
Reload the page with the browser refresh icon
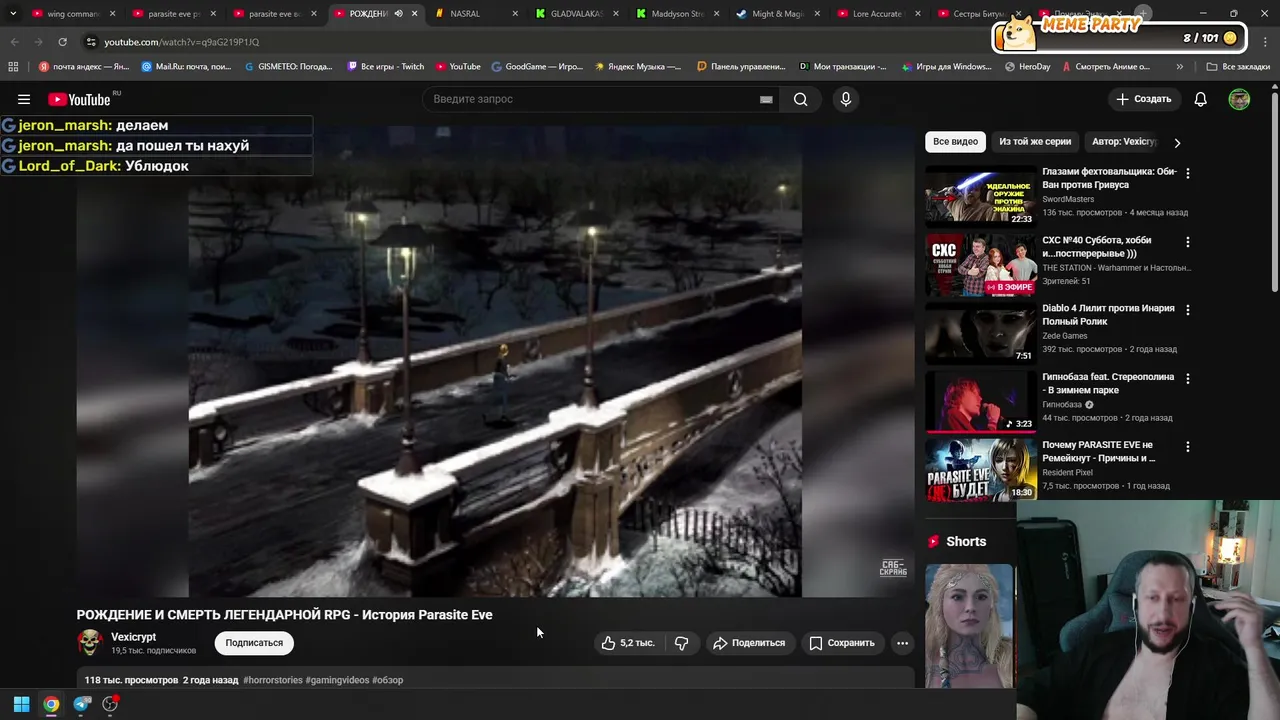pyautogui.click(x=62, y=42)
